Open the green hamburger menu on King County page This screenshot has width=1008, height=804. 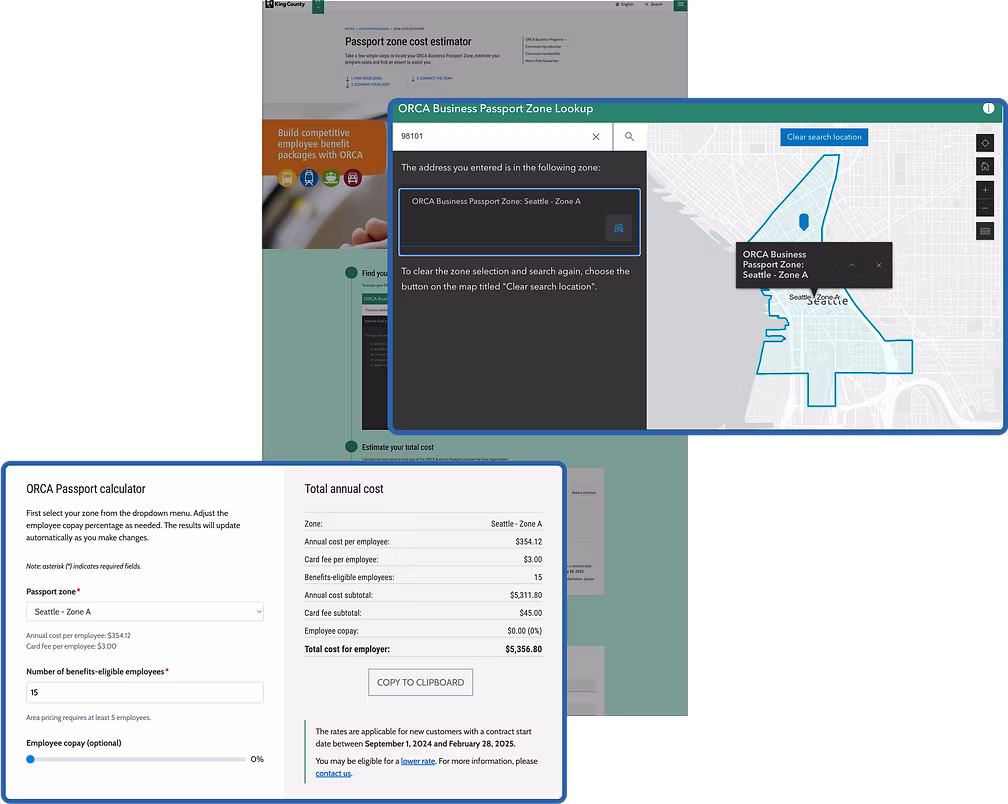pyautogui.click(x=681, y=5)
